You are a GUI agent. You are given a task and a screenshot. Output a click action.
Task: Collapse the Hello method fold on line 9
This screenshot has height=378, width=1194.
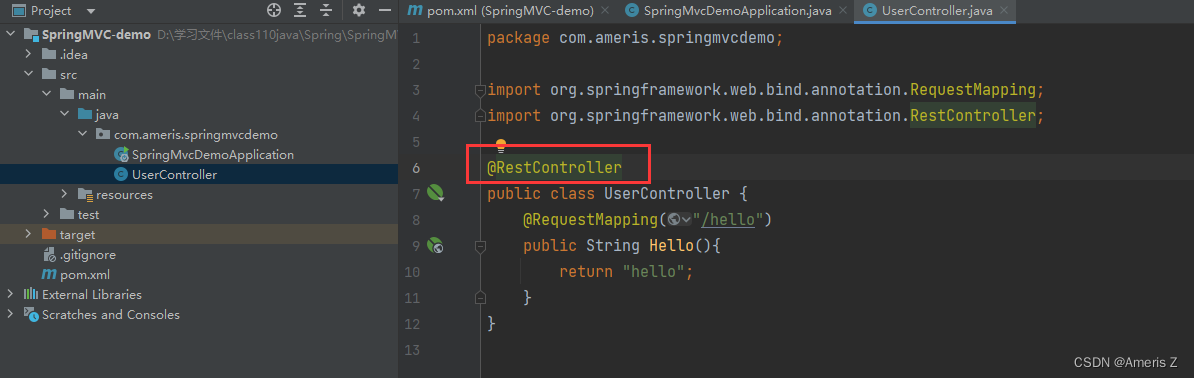tap(480, 246)
